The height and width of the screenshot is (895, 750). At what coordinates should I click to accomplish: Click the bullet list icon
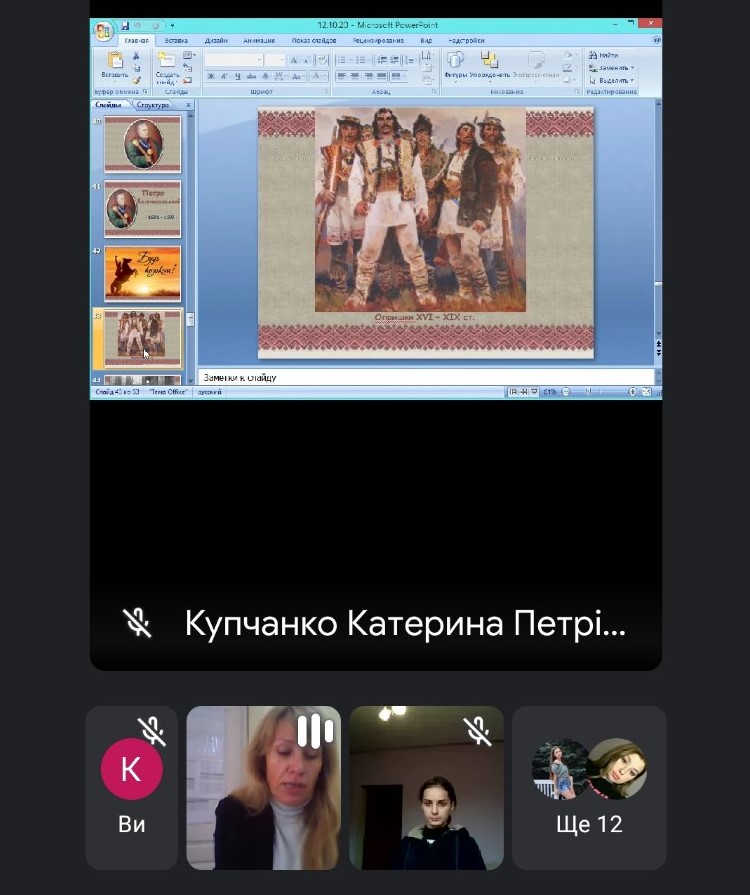(342, 60)
